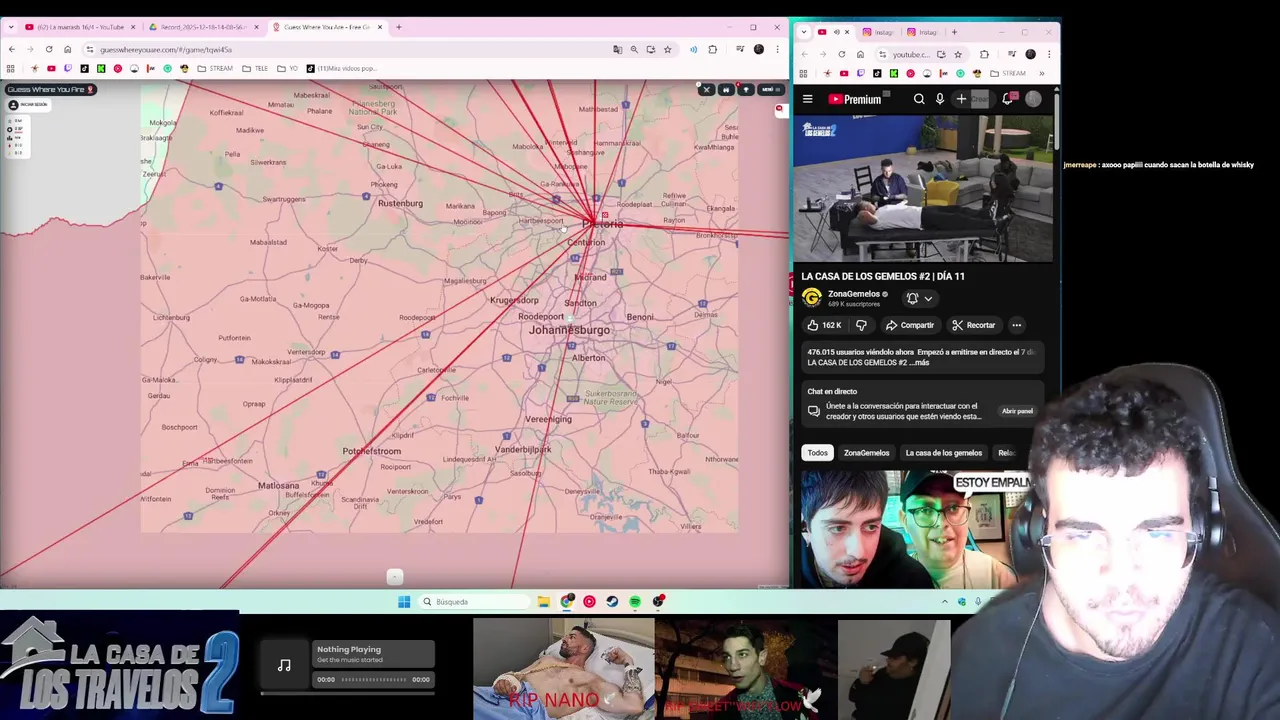
Task: Open more actions for the YouTube video
Action: pyautogui.click(x=1016, y=325)
